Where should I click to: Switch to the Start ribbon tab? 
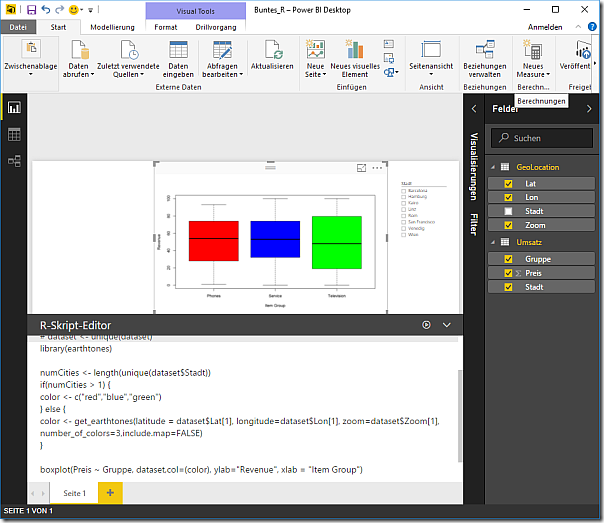[58, 27]
